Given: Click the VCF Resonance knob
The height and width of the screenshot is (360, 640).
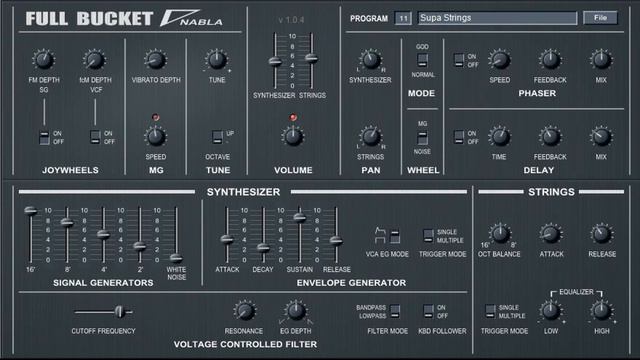Looking at the screenshot, I should [x=244, y=311].
